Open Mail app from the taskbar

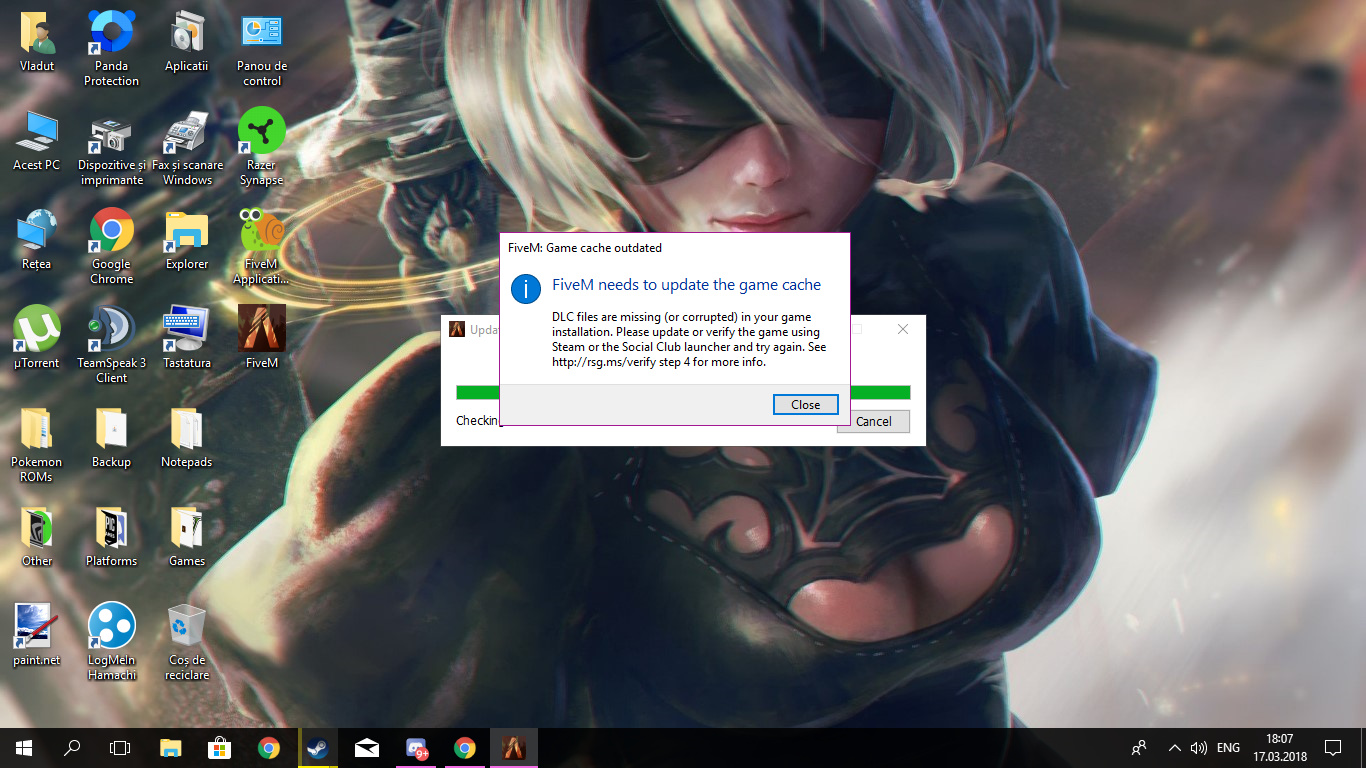click(x=367, y=748)
